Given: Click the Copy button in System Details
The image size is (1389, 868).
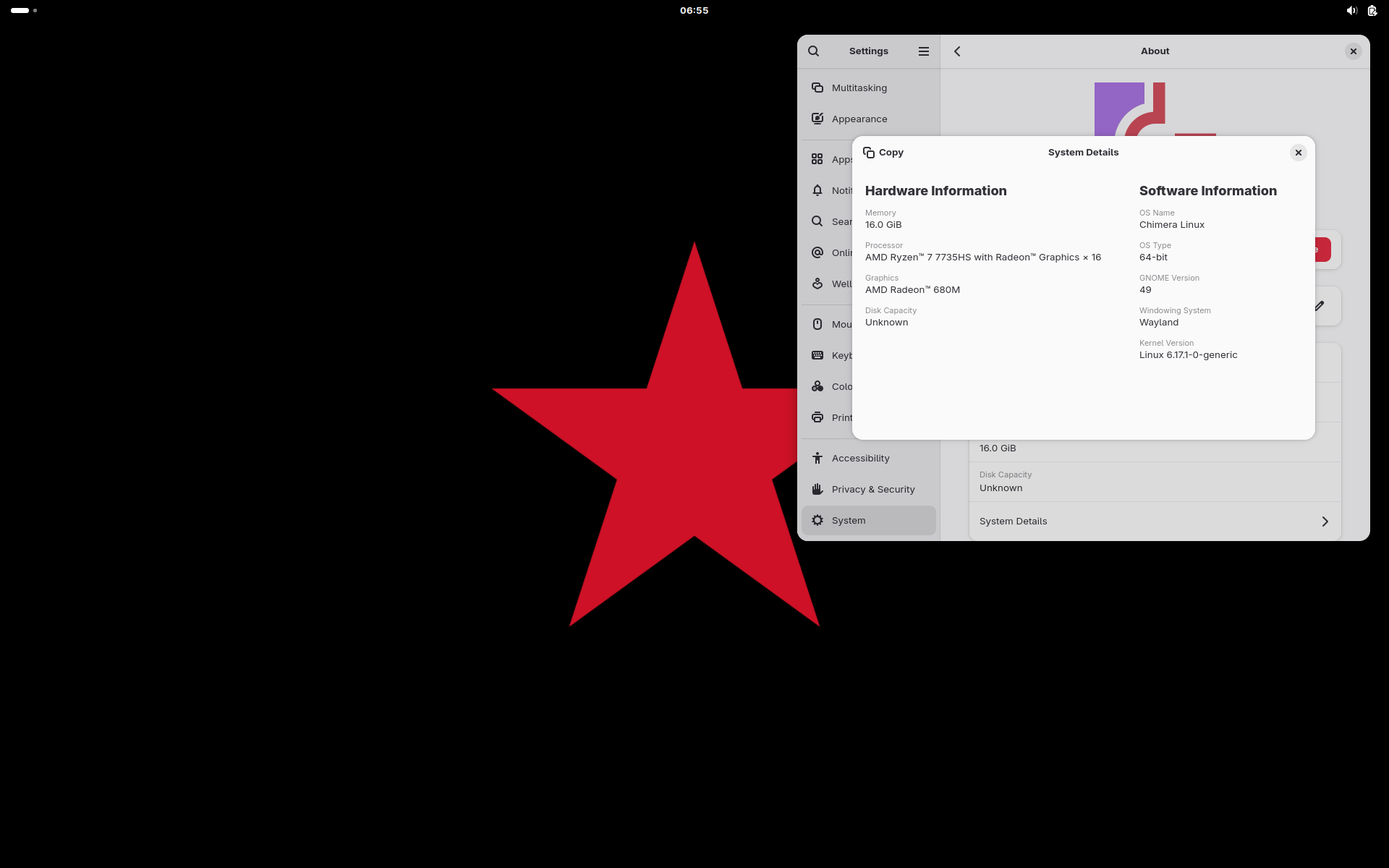Looking at the screenshot, I should click(883, 153).
